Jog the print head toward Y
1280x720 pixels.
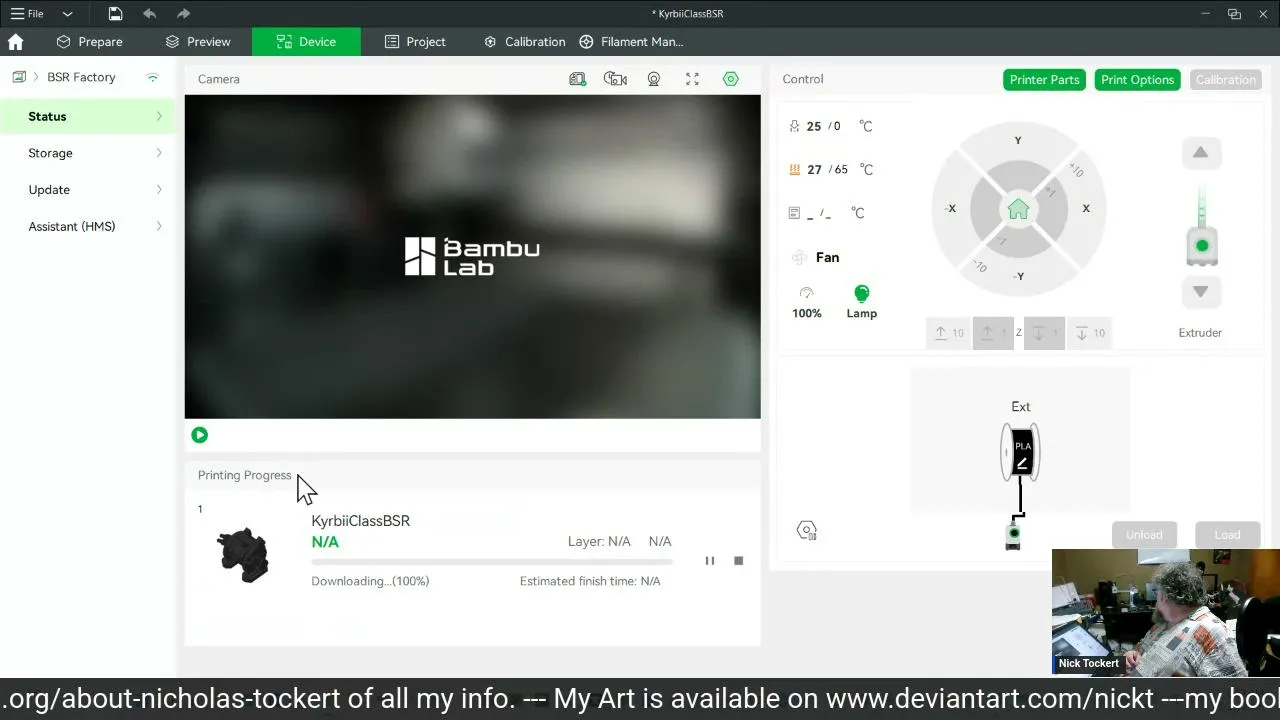point(1018,141)
